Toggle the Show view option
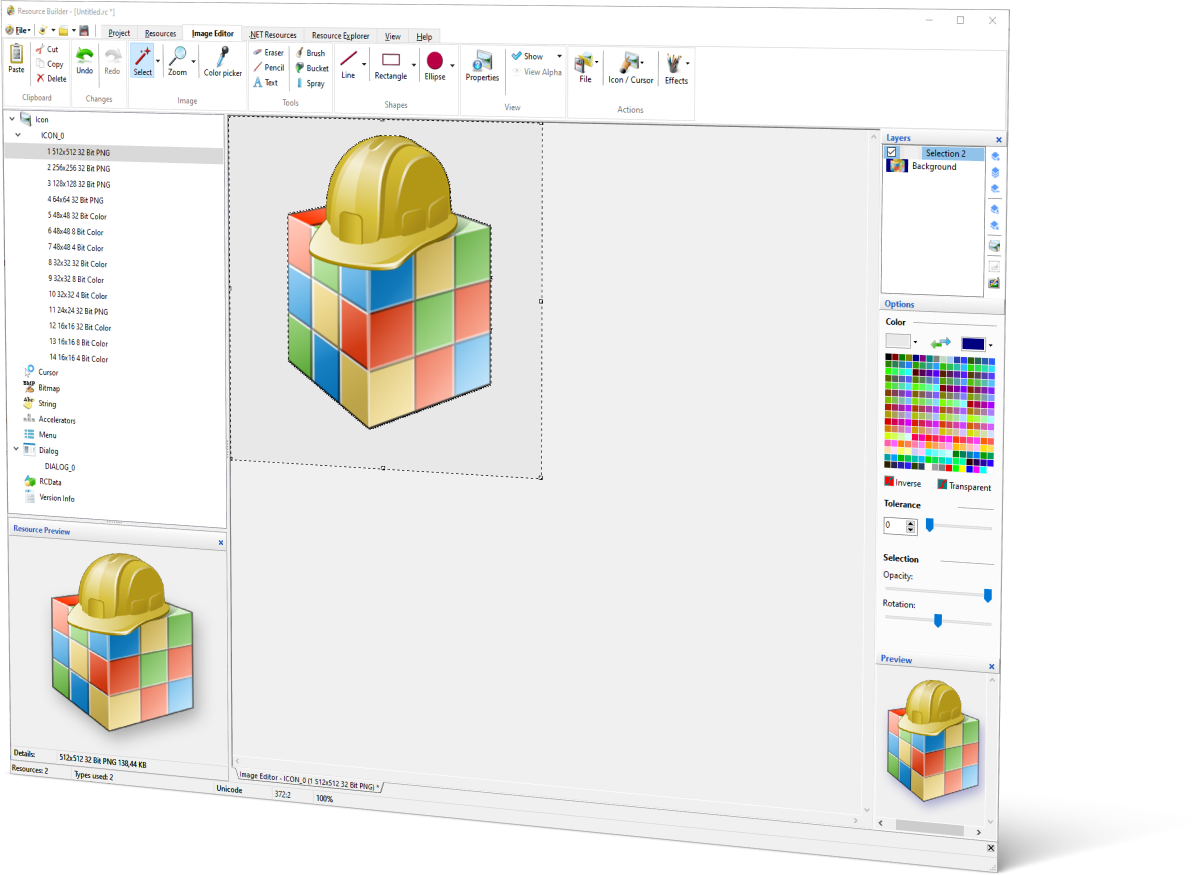The width and height of the screenshot is (1200, 875). pos(527,56)
